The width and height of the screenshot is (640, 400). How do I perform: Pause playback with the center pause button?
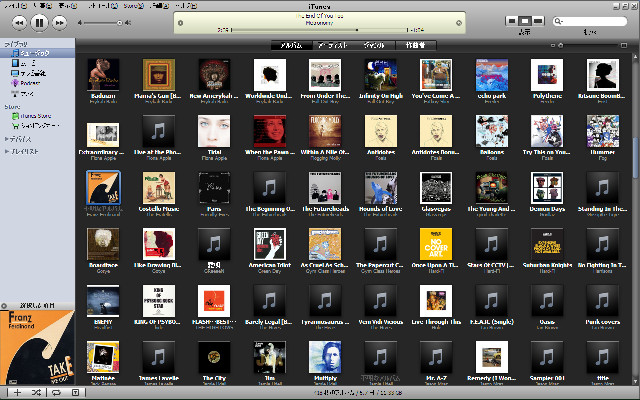point(39,21)
